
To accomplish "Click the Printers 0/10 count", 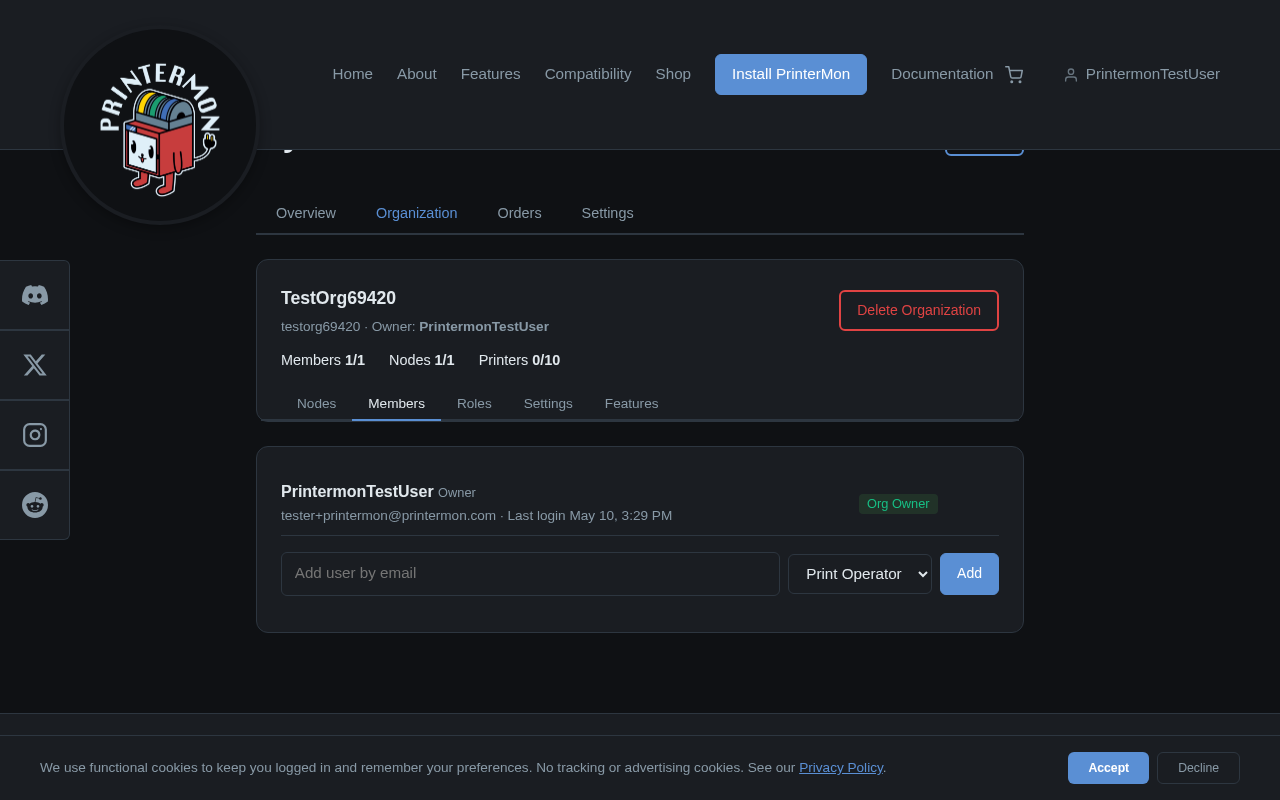I will (519, 360).
